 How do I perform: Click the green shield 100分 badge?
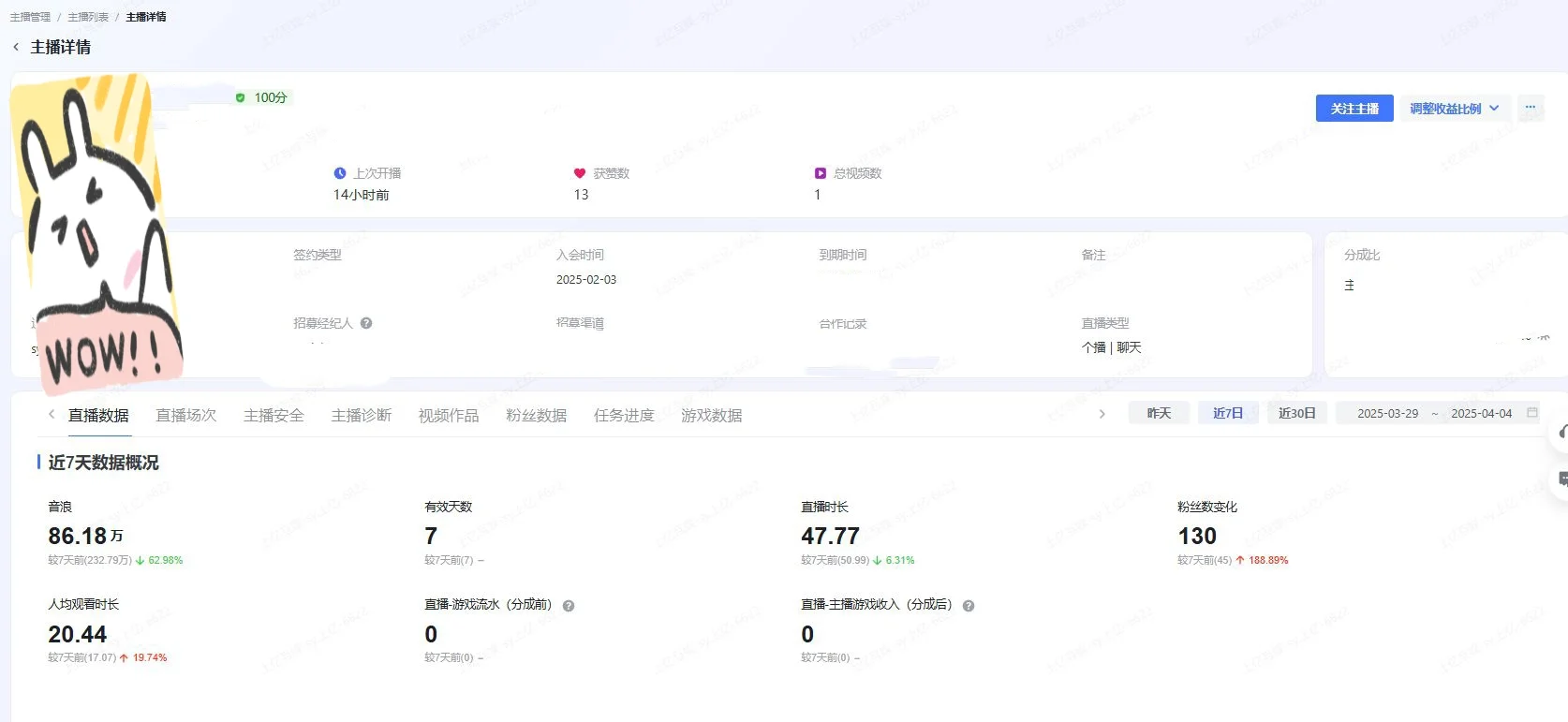pyautogui.click(x=261, y=97)
